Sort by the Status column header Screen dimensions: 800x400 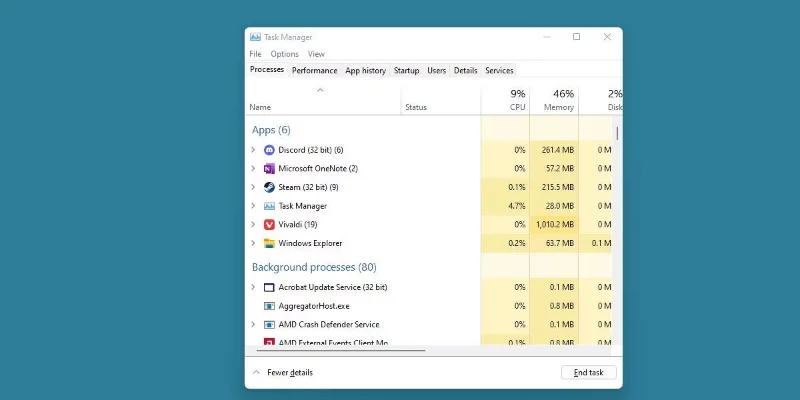coord(441,101)
